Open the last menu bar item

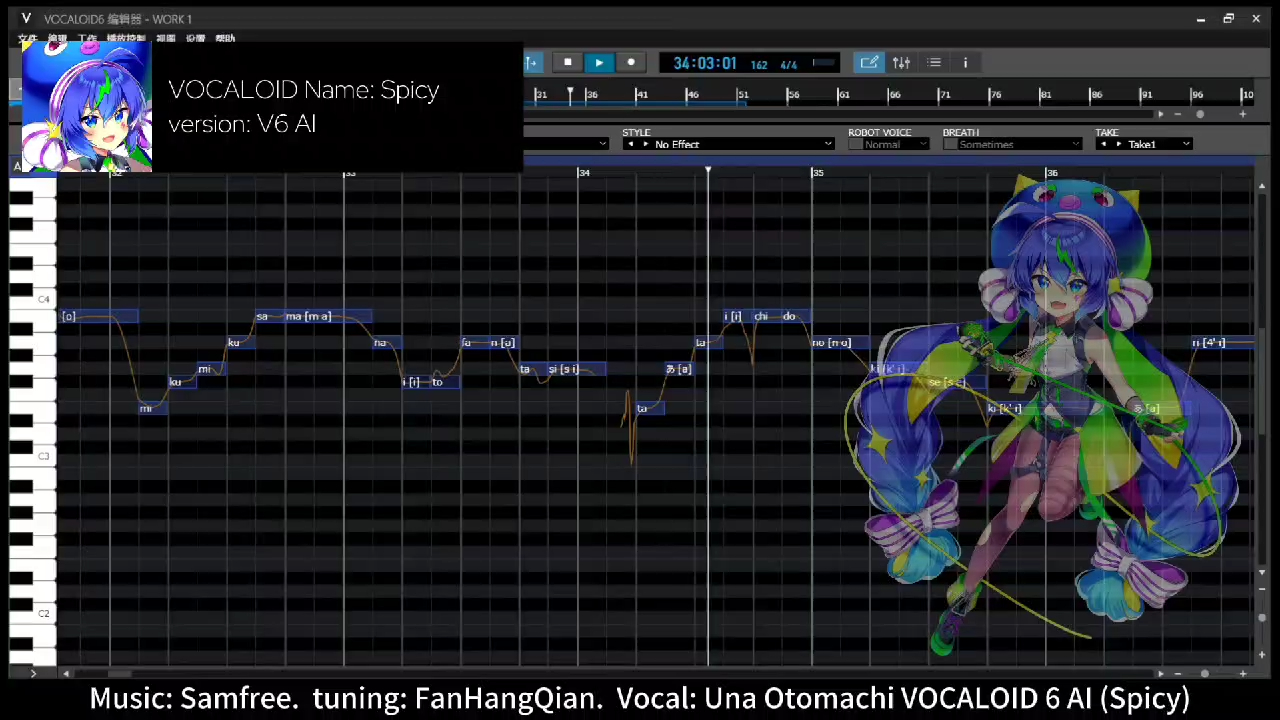(x=225, y=39)
